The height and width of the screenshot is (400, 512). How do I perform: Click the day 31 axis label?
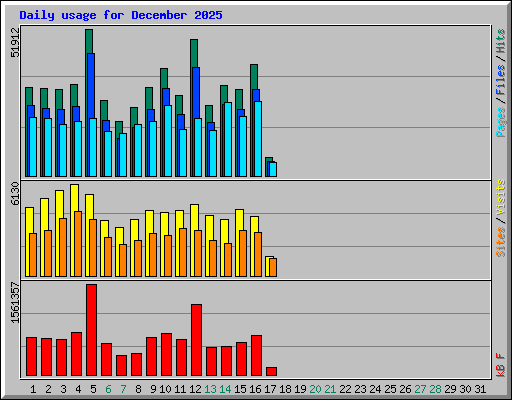pos(480,389)
